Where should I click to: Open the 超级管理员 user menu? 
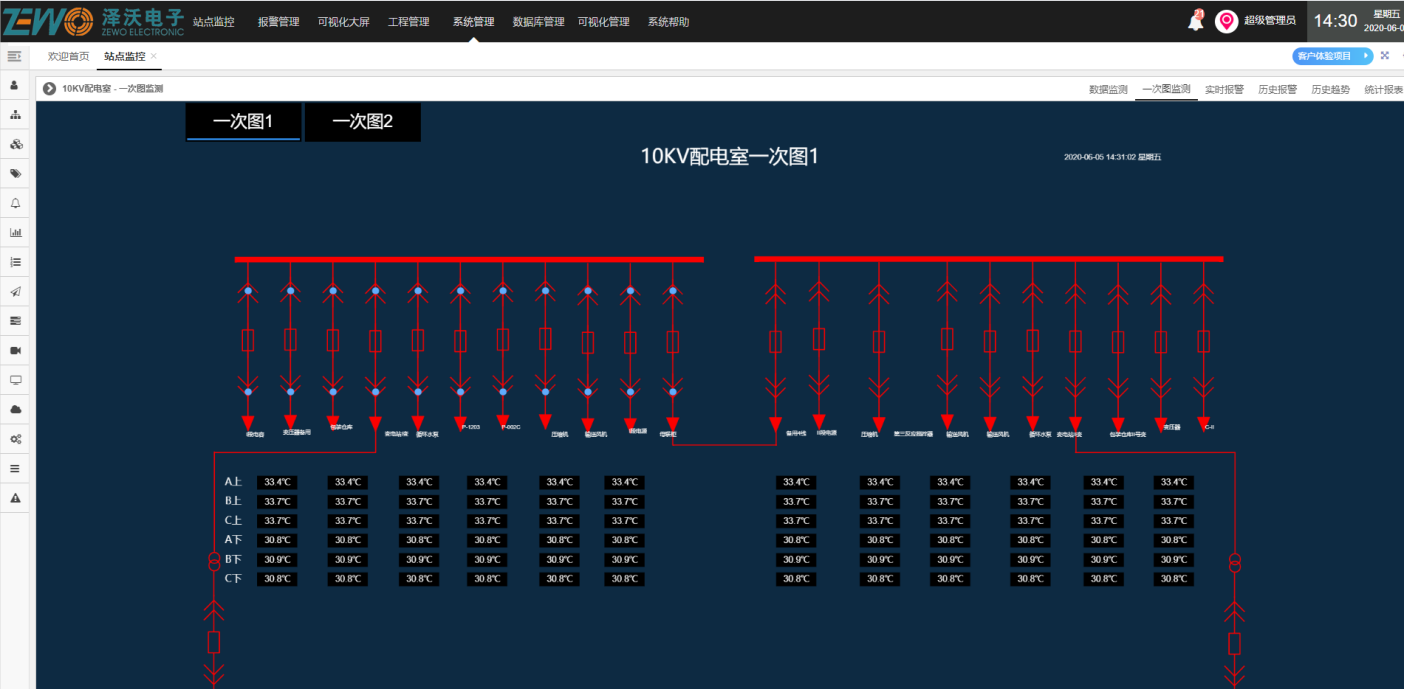click(1269, 21)
